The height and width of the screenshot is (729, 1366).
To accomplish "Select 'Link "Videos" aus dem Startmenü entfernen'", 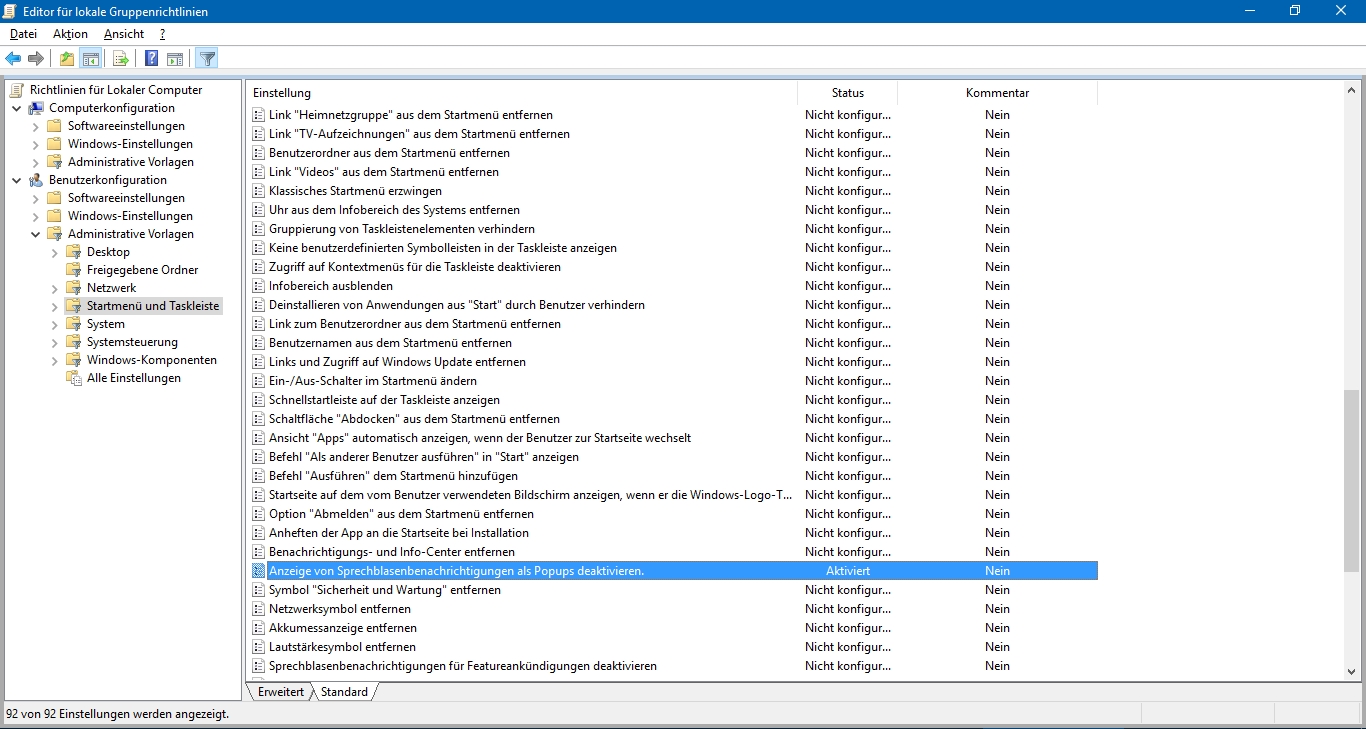I will click(x=384, y=172).
